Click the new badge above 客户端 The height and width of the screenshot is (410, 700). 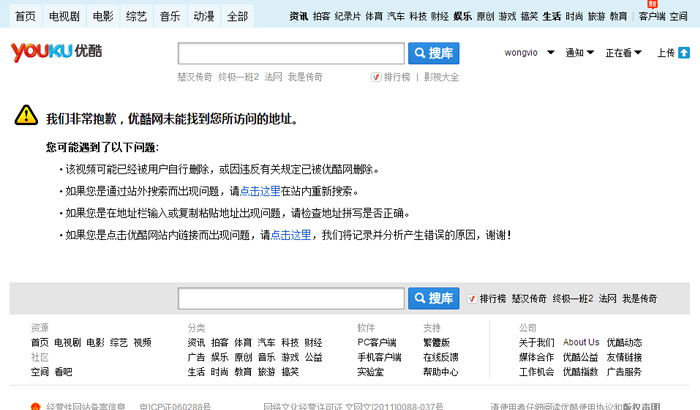652,4
